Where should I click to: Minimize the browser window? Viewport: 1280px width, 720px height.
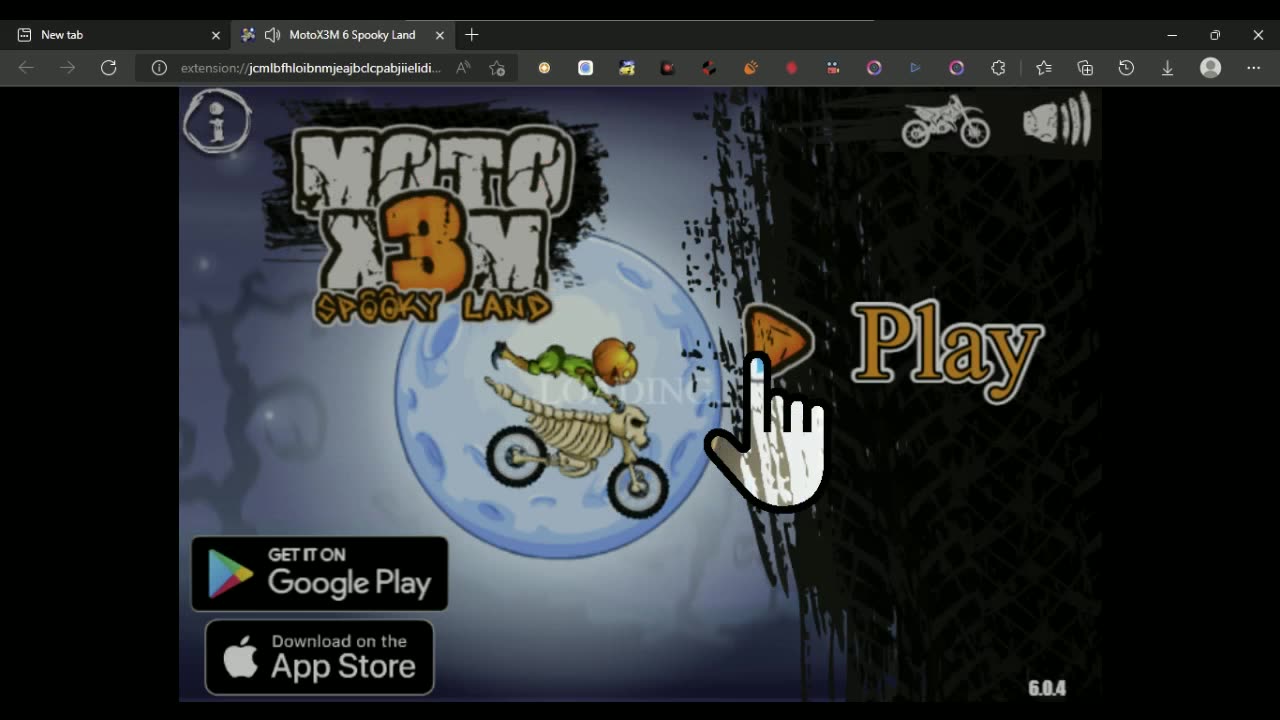point(1172,35)
